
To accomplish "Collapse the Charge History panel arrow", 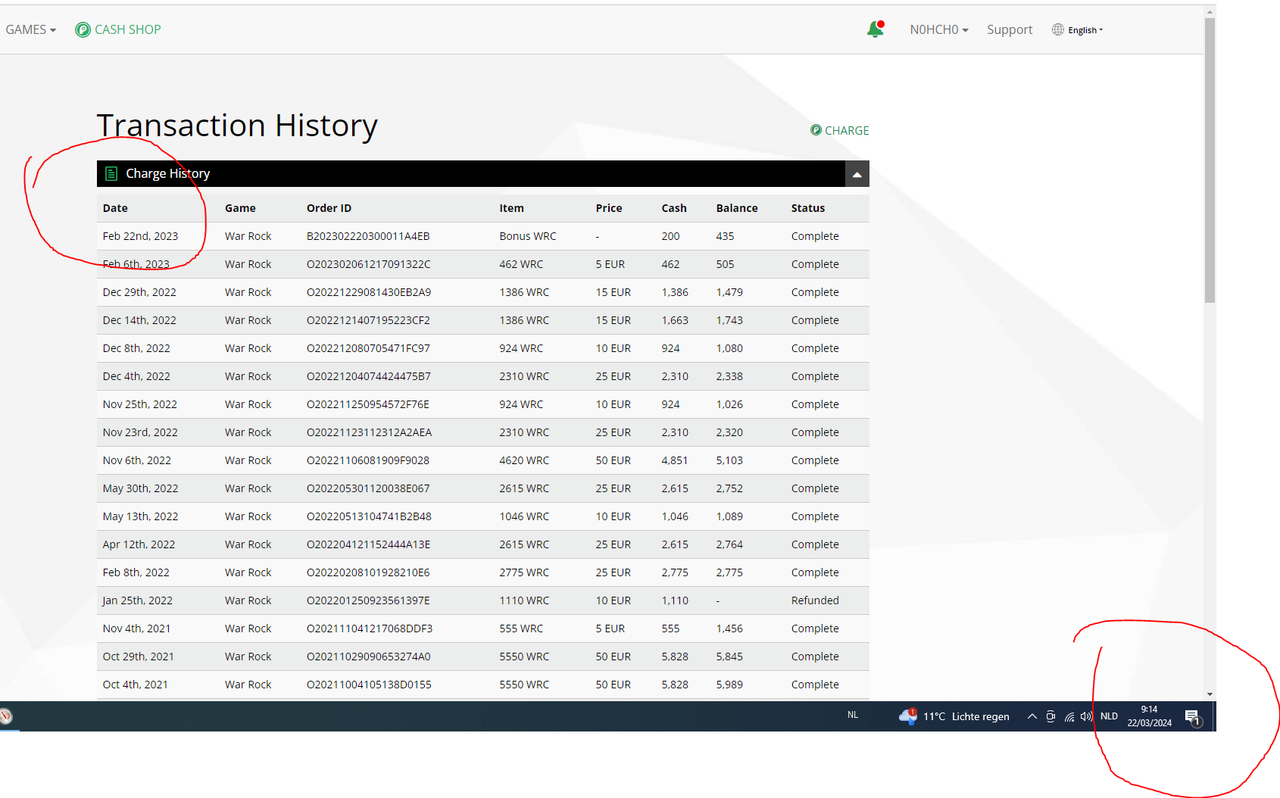I will pyautogui.click(x=857, y=174).
